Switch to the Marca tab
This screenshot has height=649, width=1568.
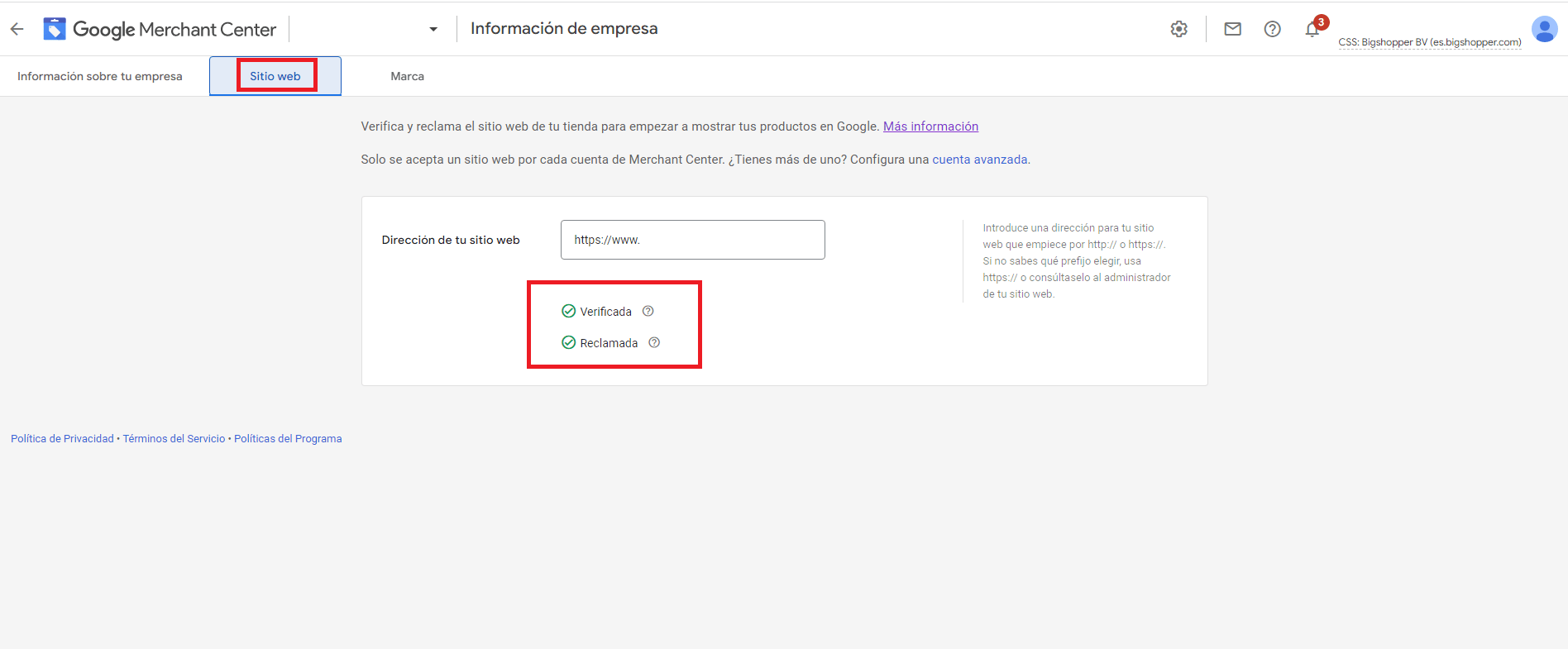point(407,76)
